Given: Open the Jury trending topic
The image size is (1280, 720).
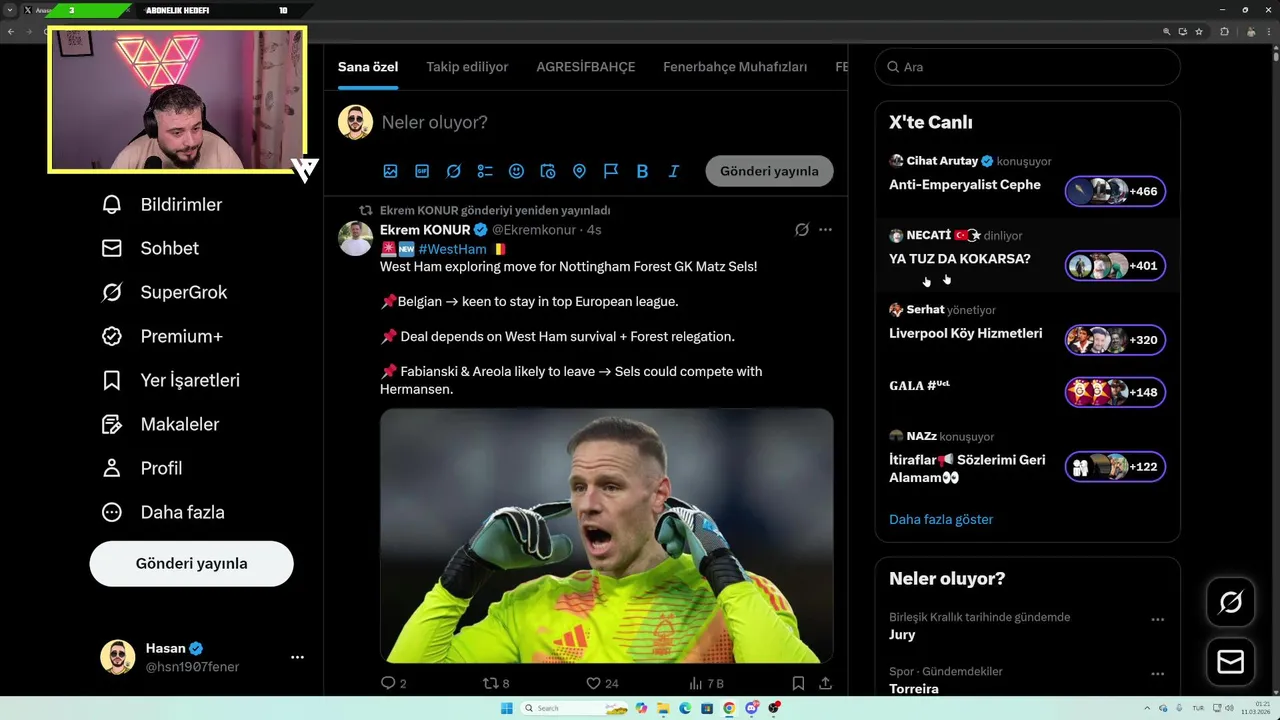Looking at the screenshot, I should pos(902,635).
